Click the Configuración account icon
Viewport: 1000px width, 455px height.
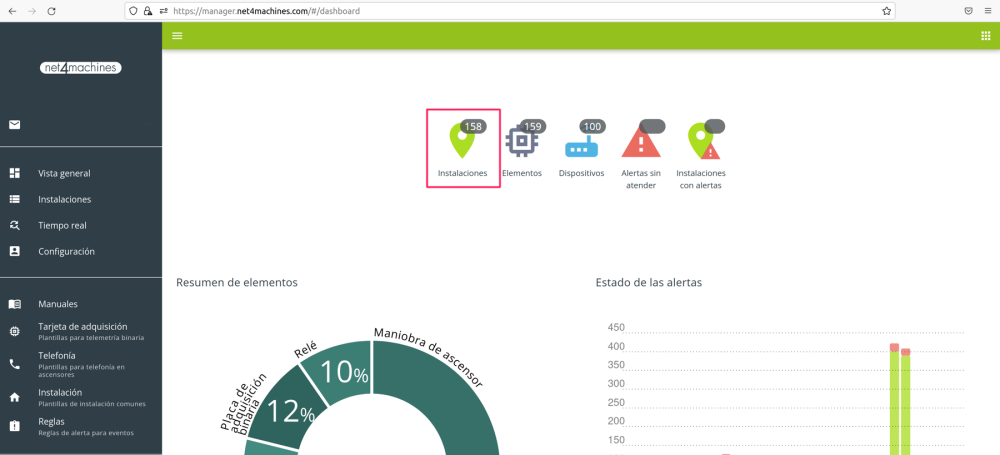pyautogui.click(x=15, y=251)
